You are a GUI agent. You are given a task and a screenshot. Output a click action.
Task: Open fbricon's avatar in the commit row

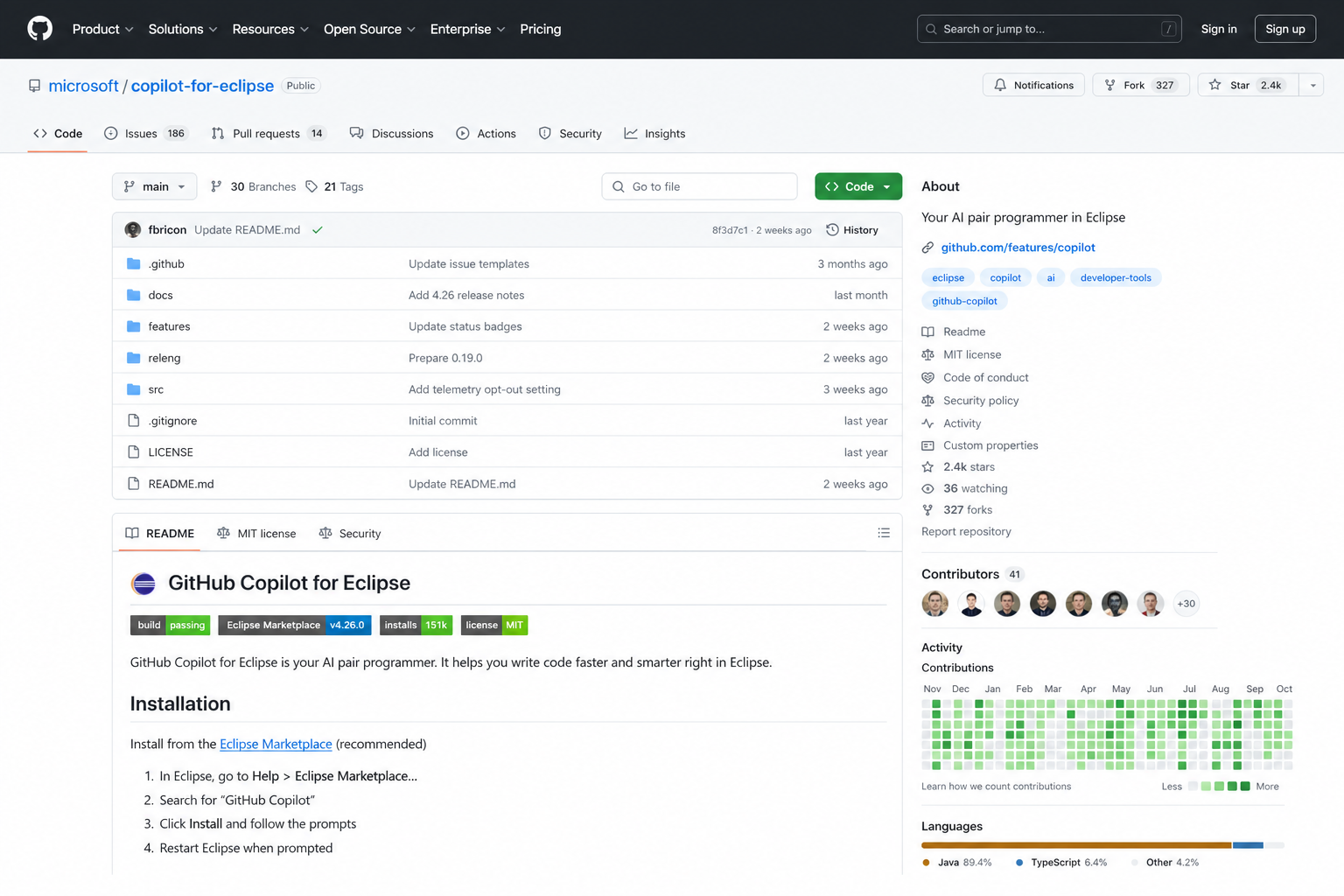click(x=133, y=230)
